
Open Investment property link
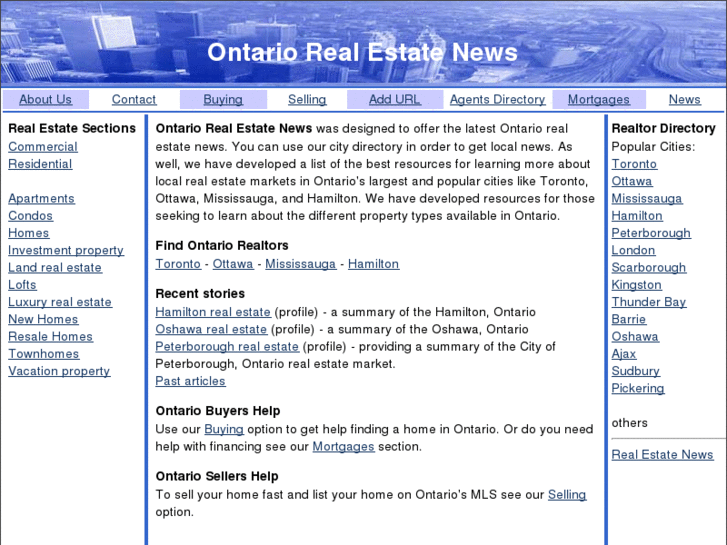66,250
